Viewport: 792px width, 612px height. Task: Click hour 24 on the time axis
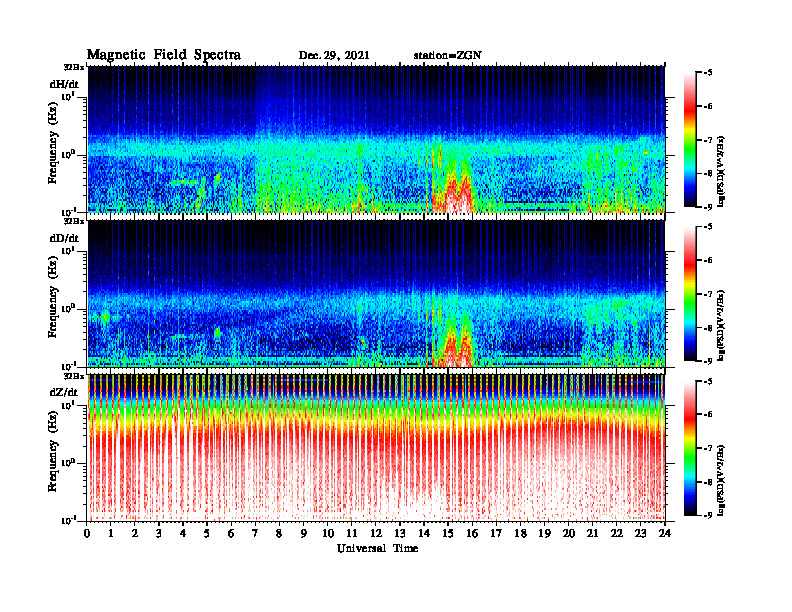665,534
